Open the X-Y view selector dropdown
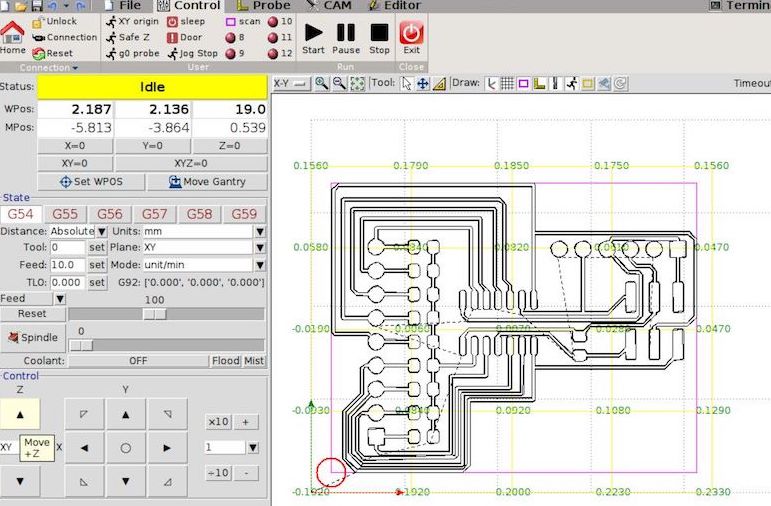Image resolution: width=771 pixels, height=506 pixels. [x=291, y=84]
